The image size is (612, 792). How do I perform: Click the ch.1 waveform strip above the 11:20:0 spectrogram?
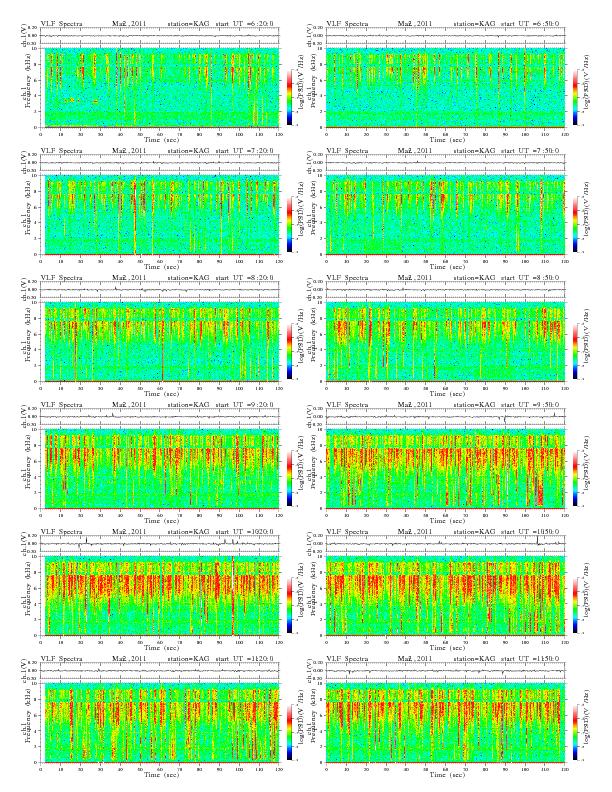click(x=160, y=671)
